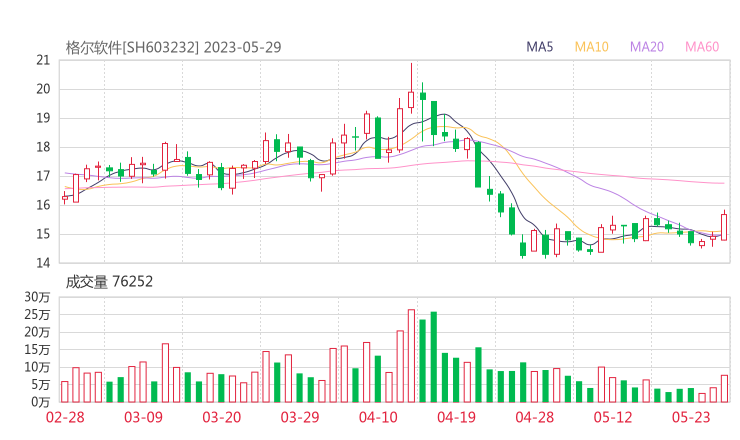
Task: Click the price axis label 19
Action: click(43, 118)
